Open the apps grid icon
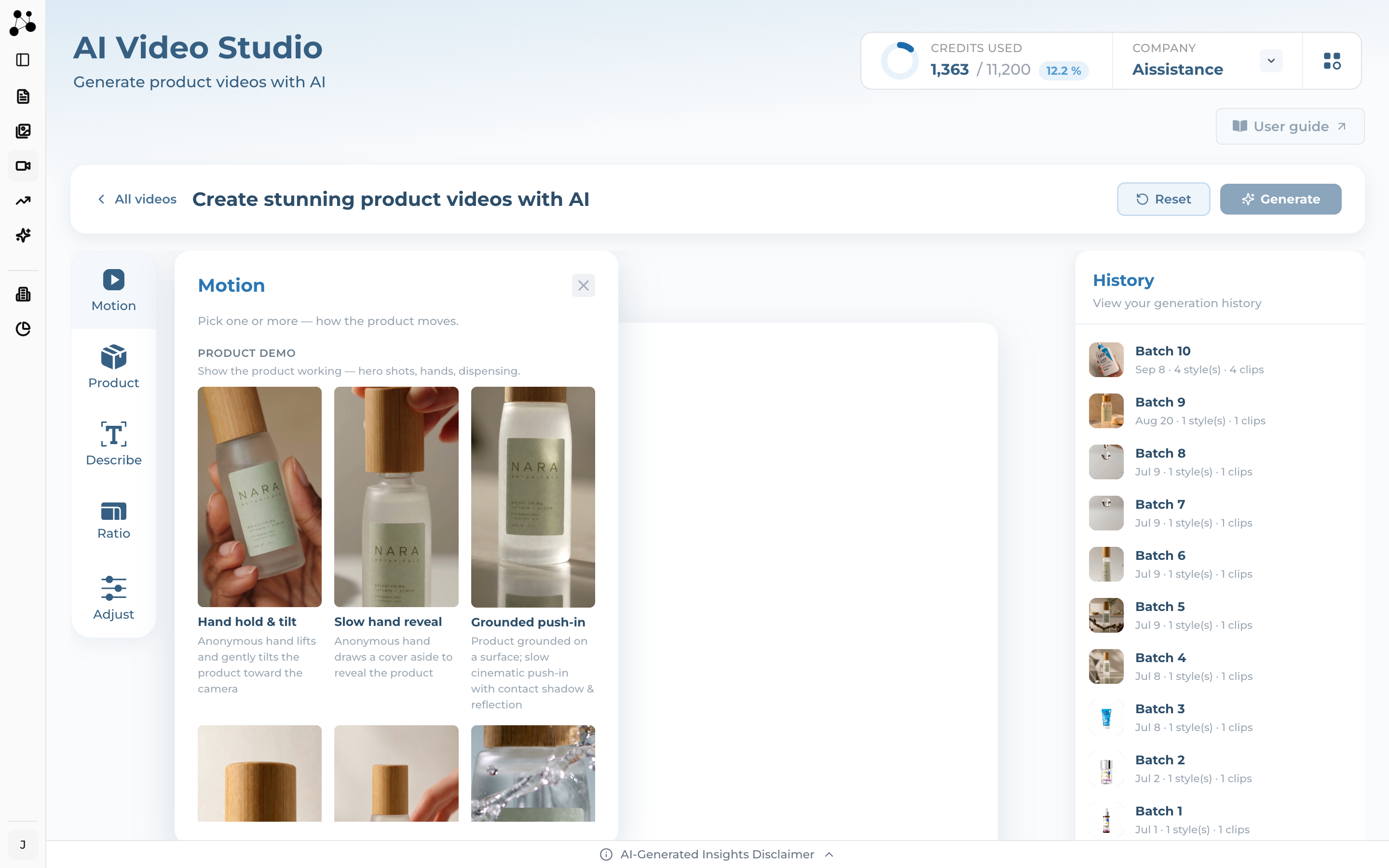This screenshot has width=1389, height=868. (1332, 61)
